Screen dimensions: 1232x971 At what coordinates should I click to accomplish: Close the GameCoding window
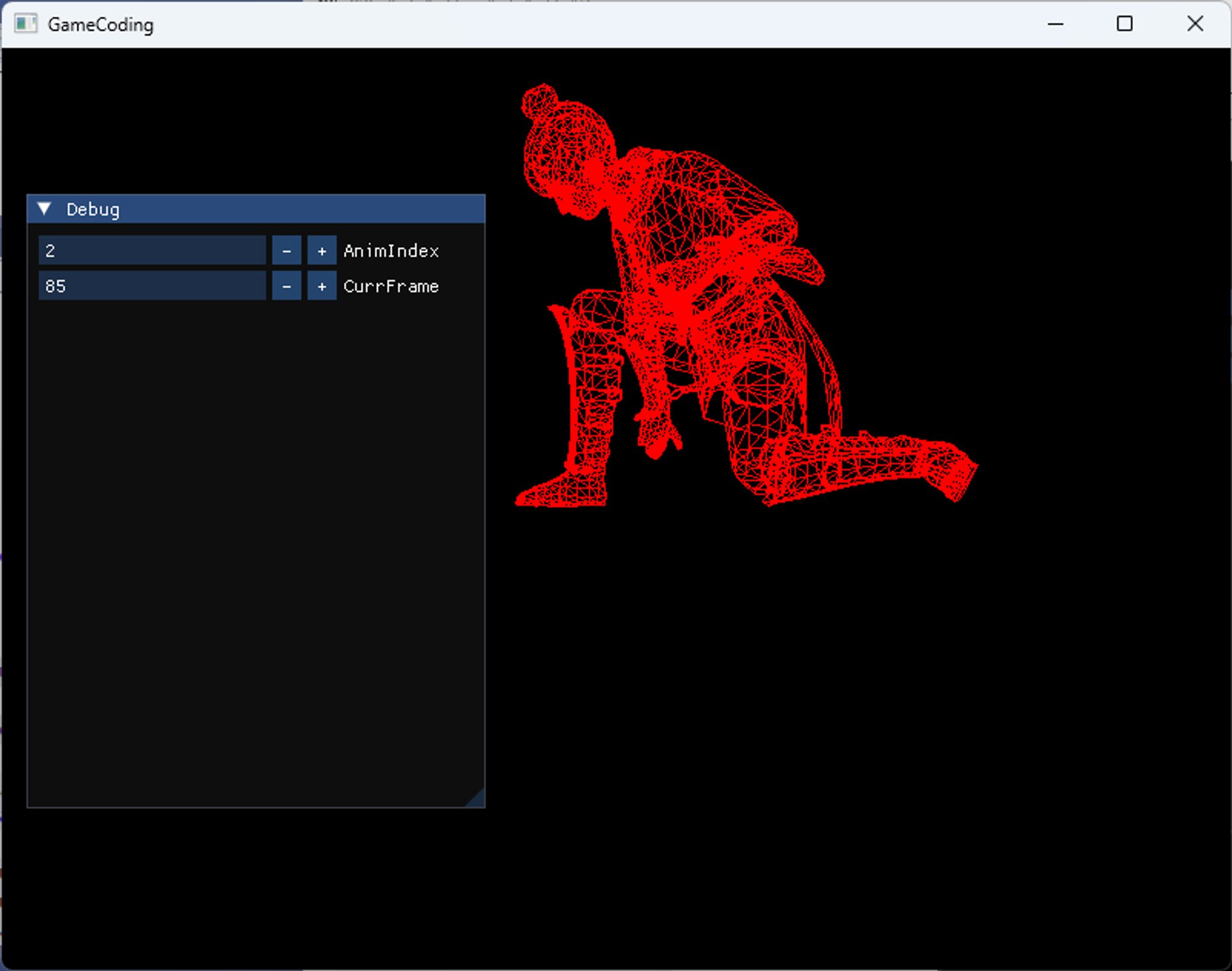point(1195,24)
